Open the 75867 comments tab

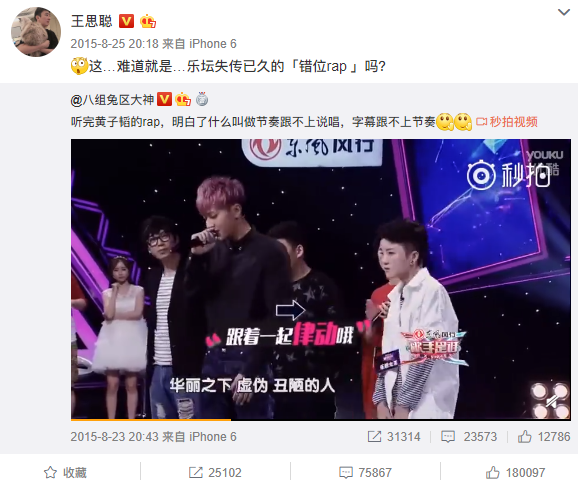pos(365,472)
